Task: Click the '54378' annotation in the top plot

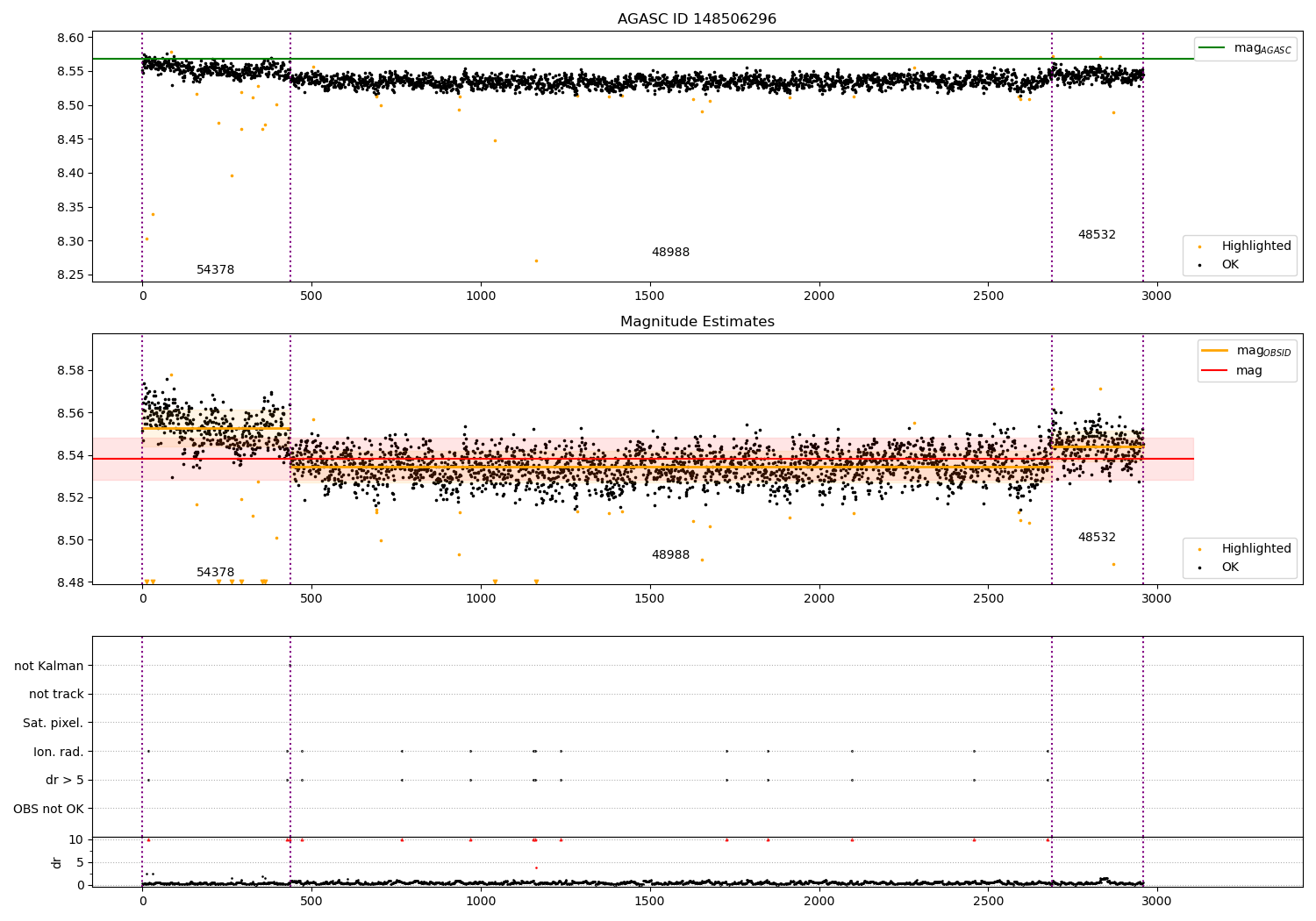Action: [215, 269]
